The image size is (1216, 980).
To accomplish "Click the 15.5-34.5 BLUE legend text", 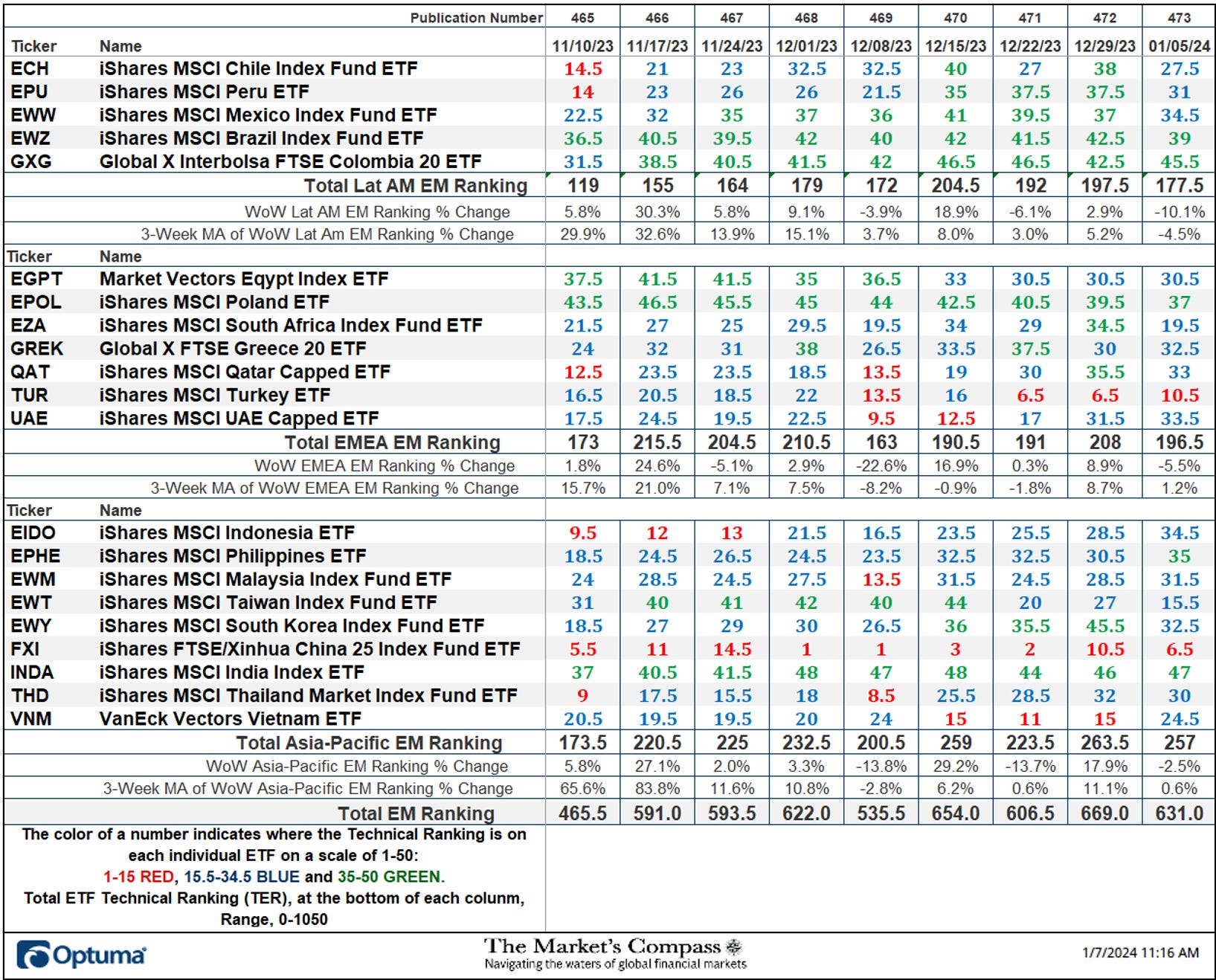I will (242, 877).
